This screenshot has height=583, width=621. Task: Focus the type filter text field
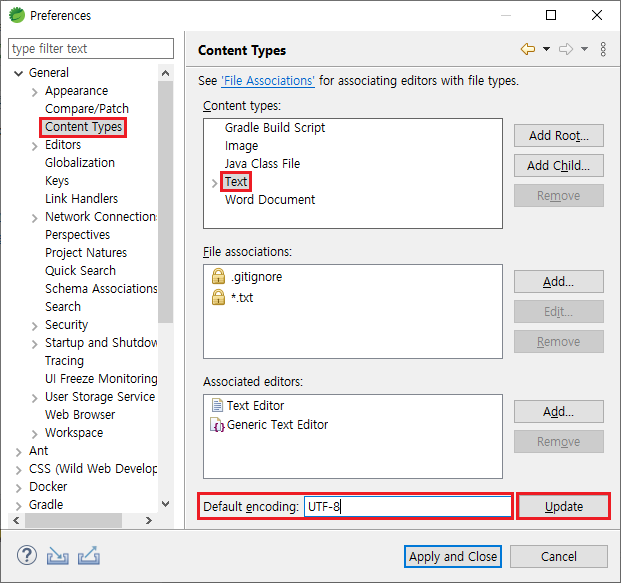click(91, 49)
